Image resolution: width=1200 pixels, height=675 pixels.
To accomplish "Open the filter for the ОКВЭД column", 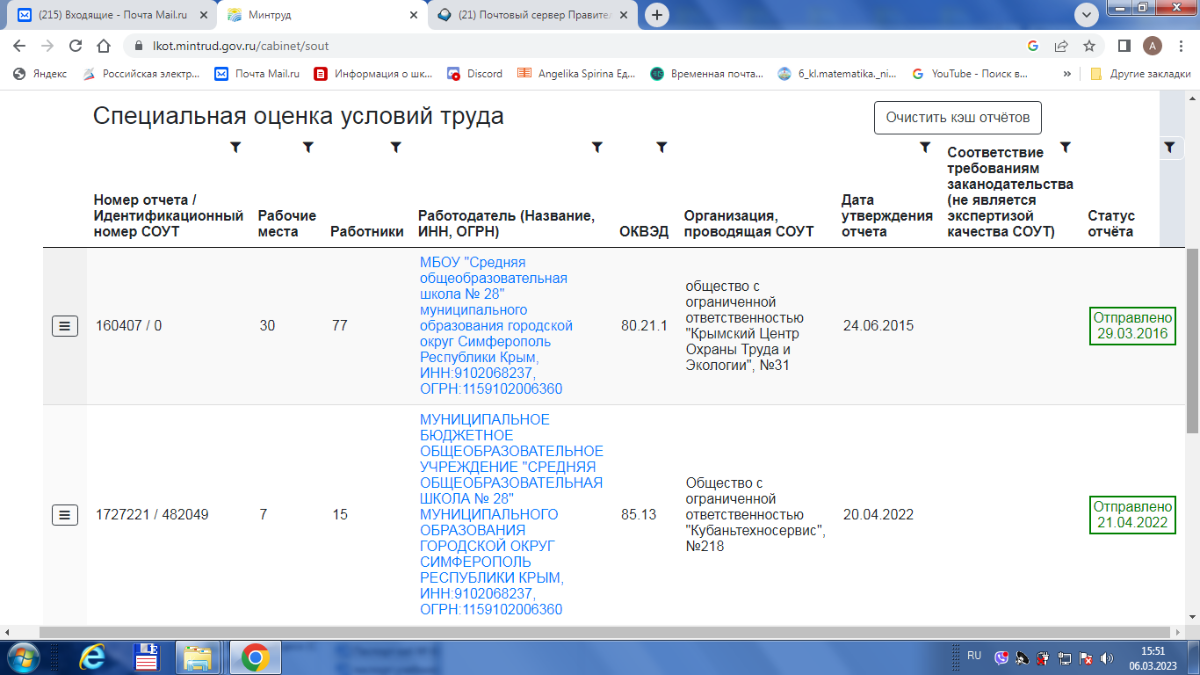I will point(661,147).
